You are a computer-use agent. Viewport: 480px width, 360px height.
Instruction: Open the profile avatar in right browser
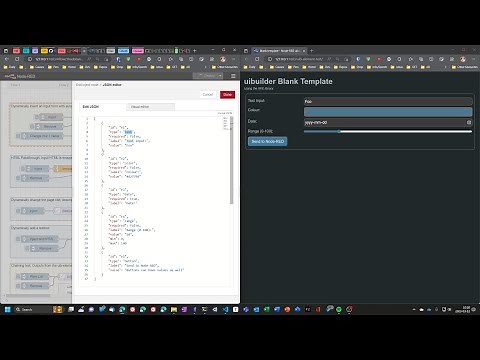point(463,59)
